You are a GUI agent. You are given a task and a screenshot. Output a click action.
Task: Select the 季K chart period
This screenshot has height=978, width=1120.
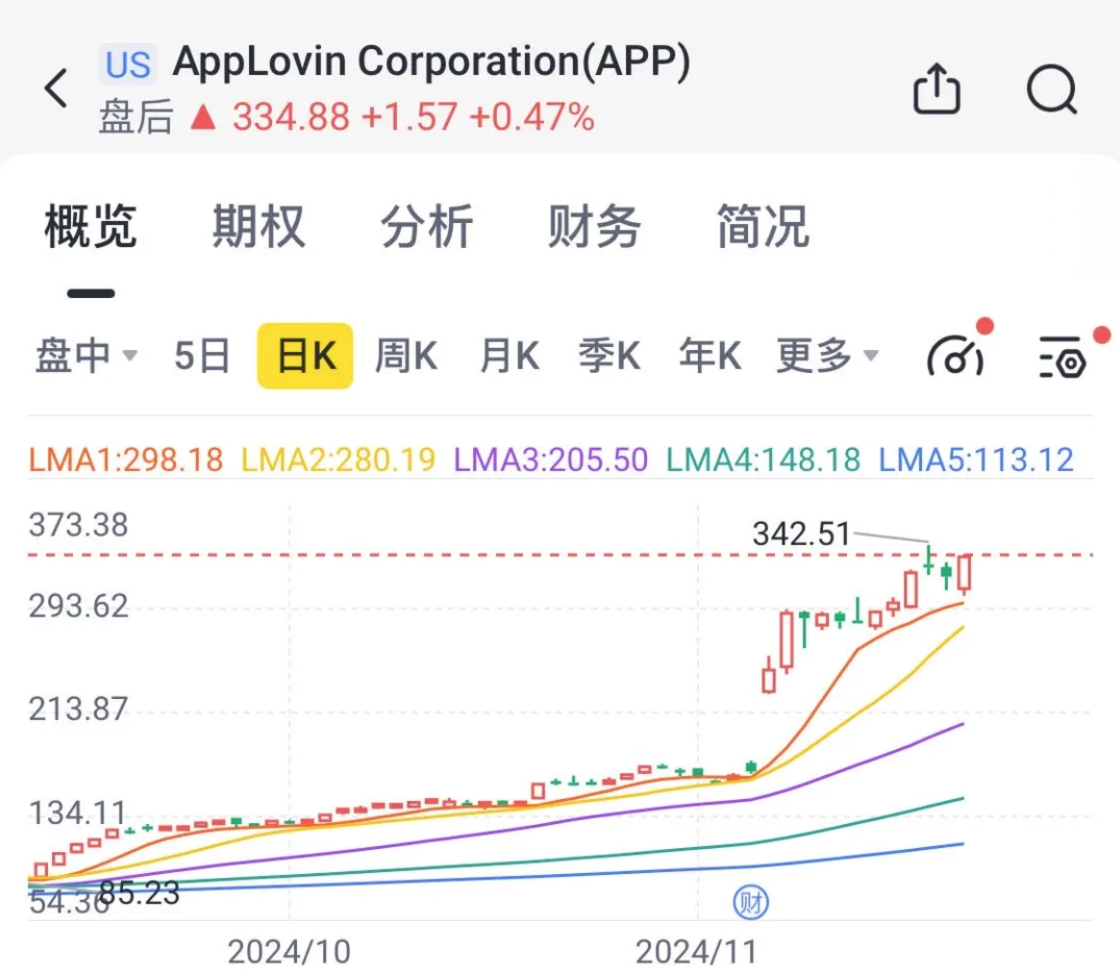(609, 356)
